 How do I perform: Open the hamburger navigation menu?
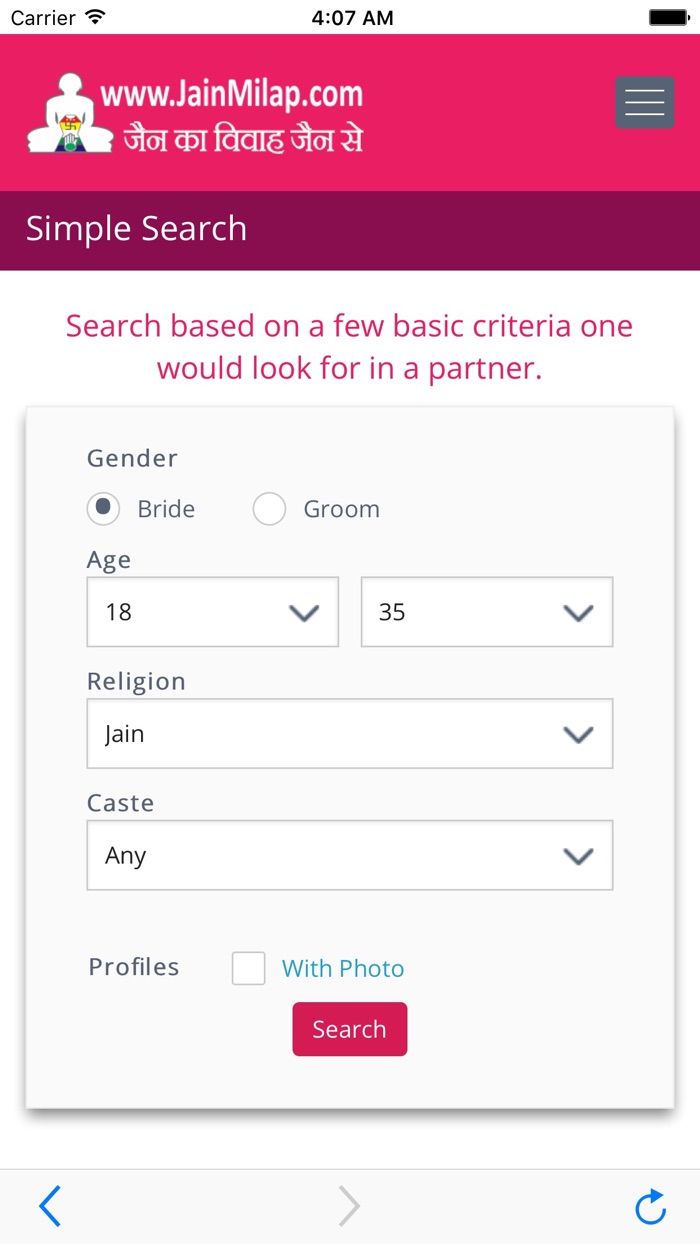pos(644,102)
